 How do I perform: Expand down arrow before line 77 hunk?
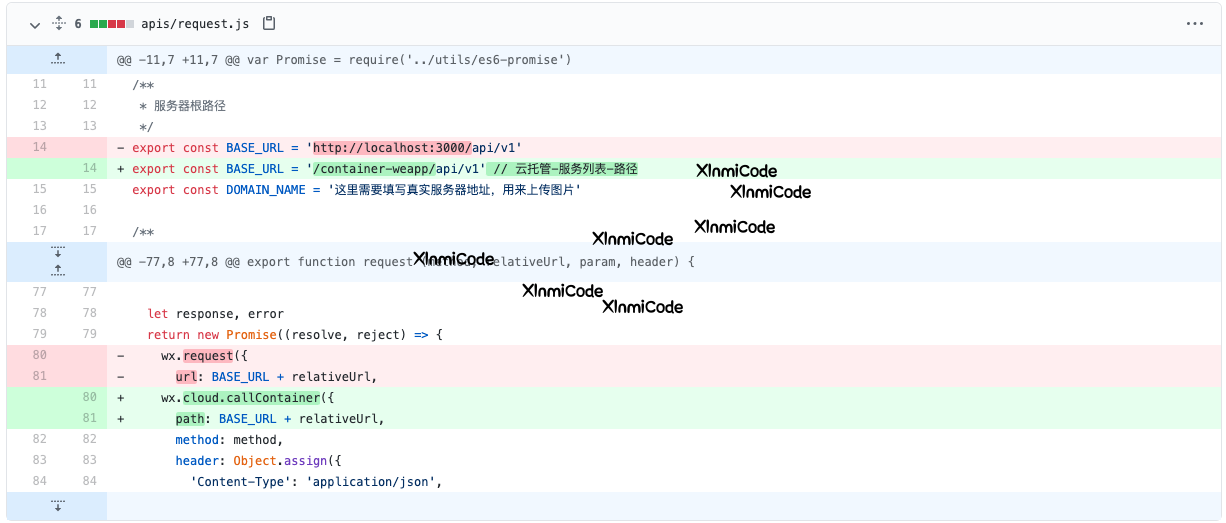pyautogui.click(x=57, y=253)
